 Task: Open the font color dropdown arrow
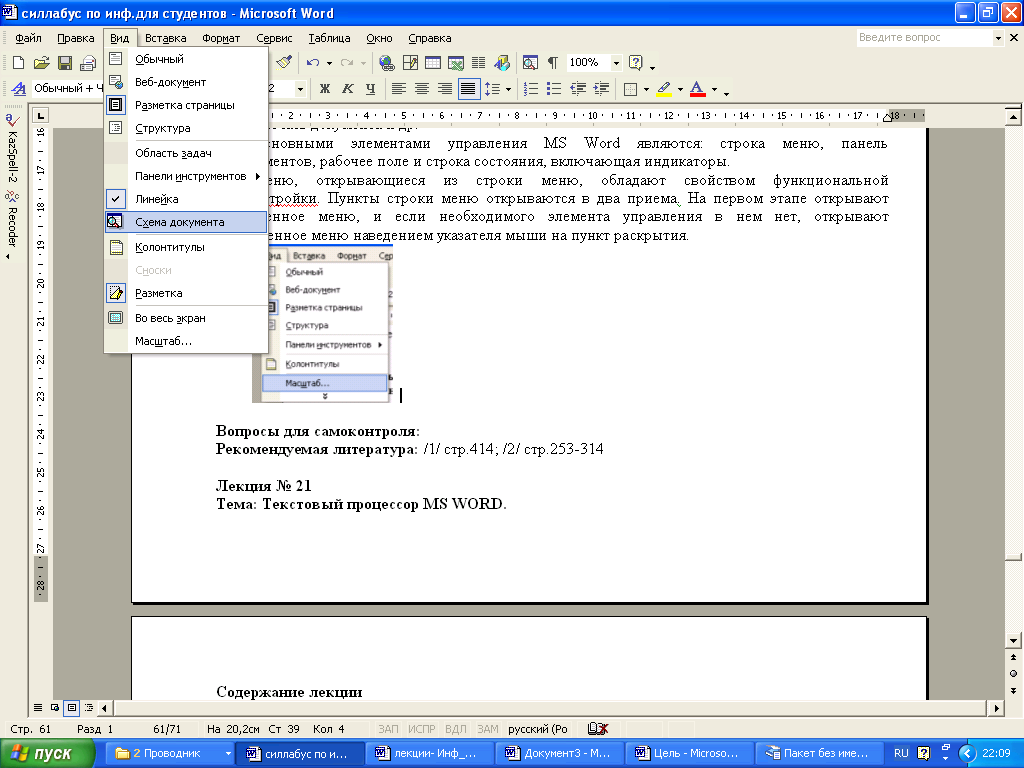point(714,89)
